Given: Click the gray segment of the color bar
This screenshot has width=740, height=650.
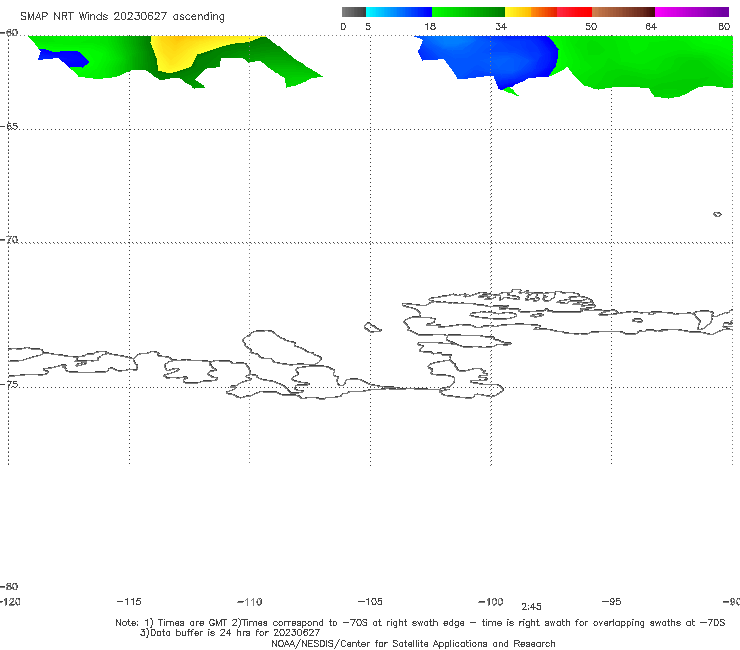Looking at the screenshot, I should point(353,12).
